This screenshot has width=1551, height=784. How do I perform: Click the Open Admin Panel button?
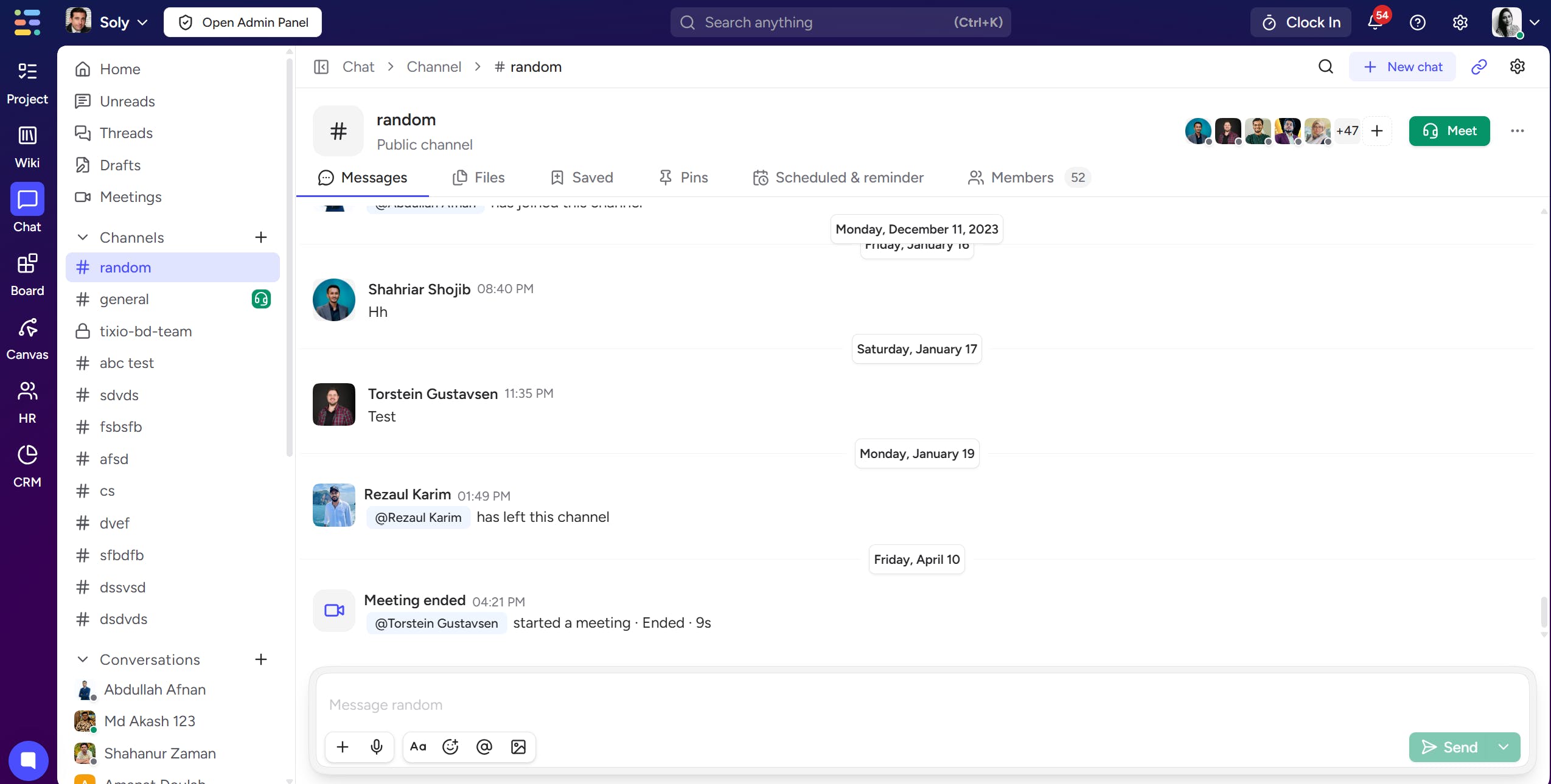[243, 23]
